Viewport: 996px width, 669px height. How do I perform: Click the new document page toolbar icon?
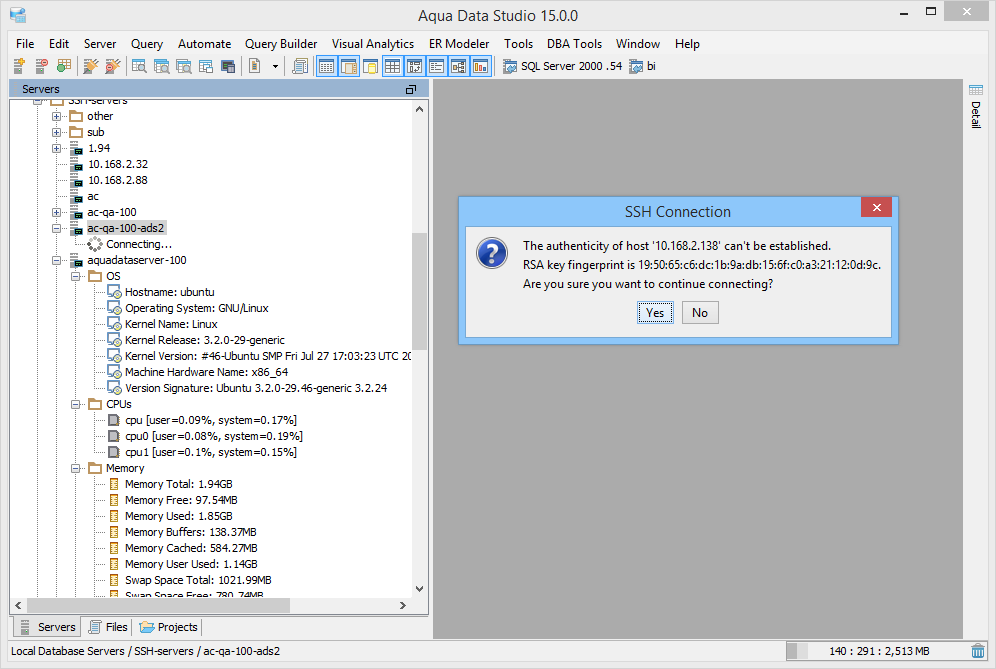point(255,66)
